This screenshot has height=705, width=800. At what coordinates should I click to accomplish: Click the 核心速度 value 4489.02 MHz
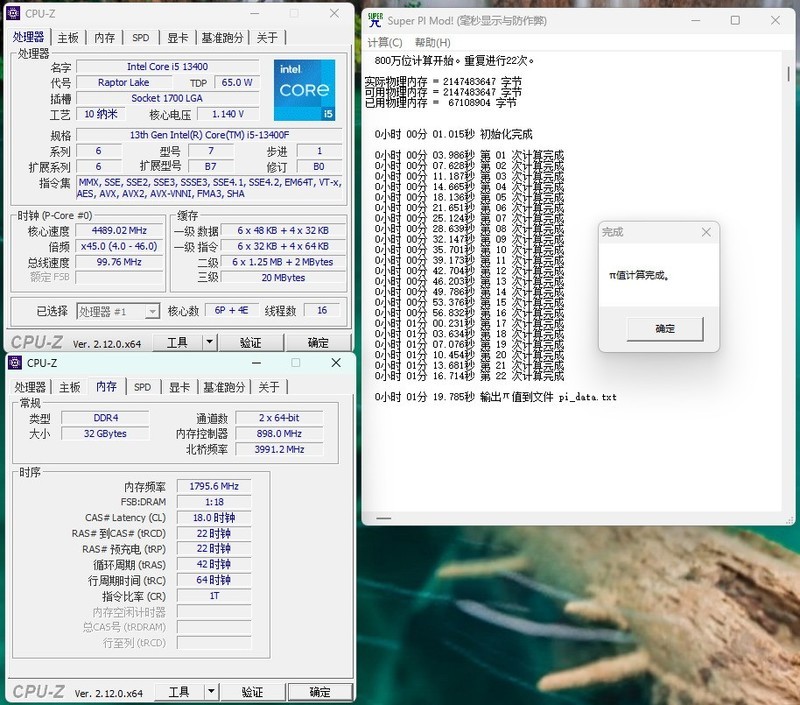(119, 231)
